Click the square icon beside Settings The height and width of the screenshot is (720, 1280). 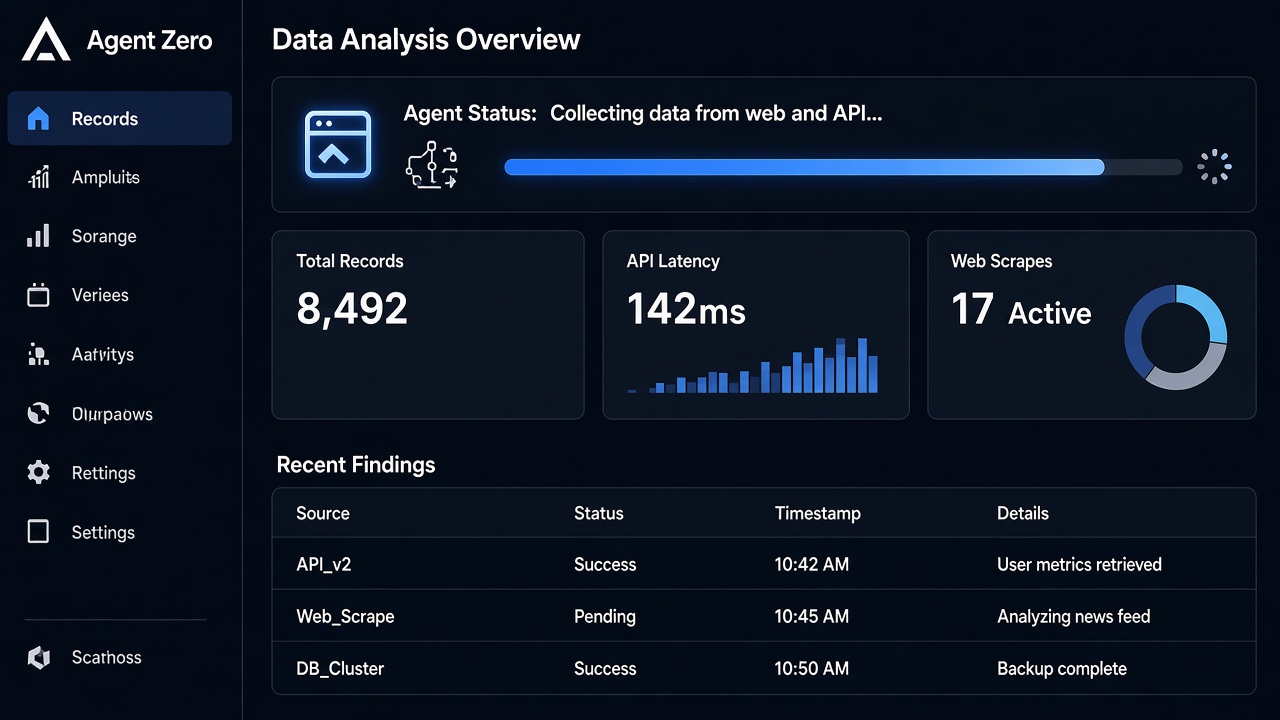(x=38, y=532)
